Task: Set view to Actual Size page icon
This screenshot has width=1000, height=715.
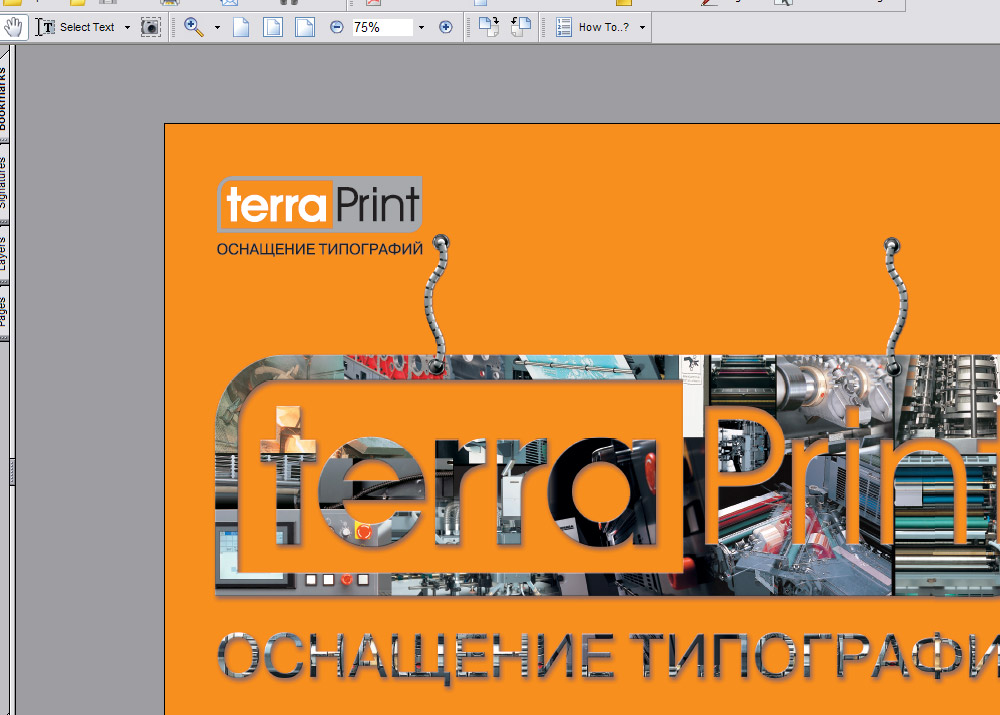Action: pyautogui.click(x=241, y=27)
